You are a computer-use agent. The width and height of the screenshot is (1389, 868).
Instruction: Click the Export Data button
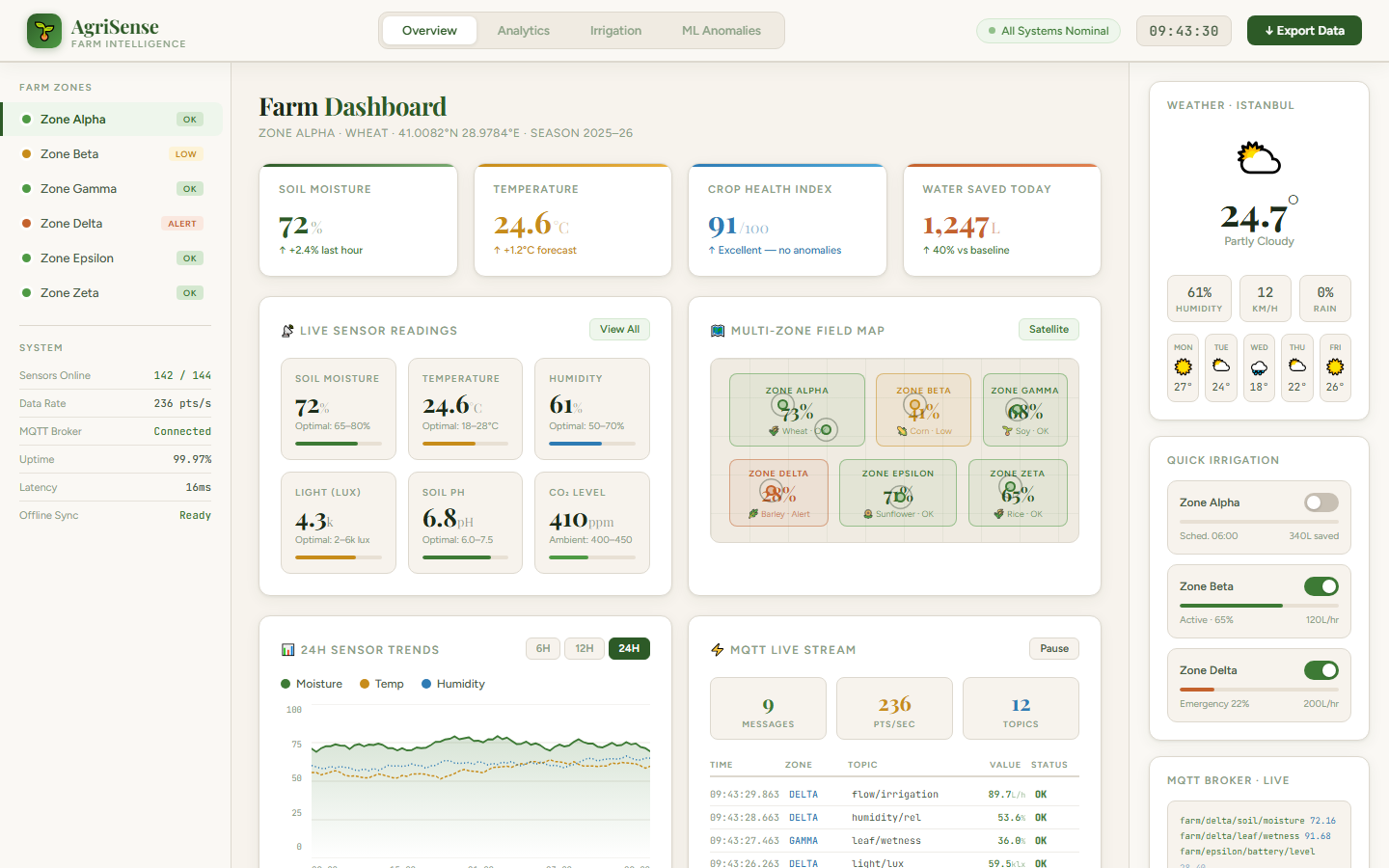[x=1304, y=31]
